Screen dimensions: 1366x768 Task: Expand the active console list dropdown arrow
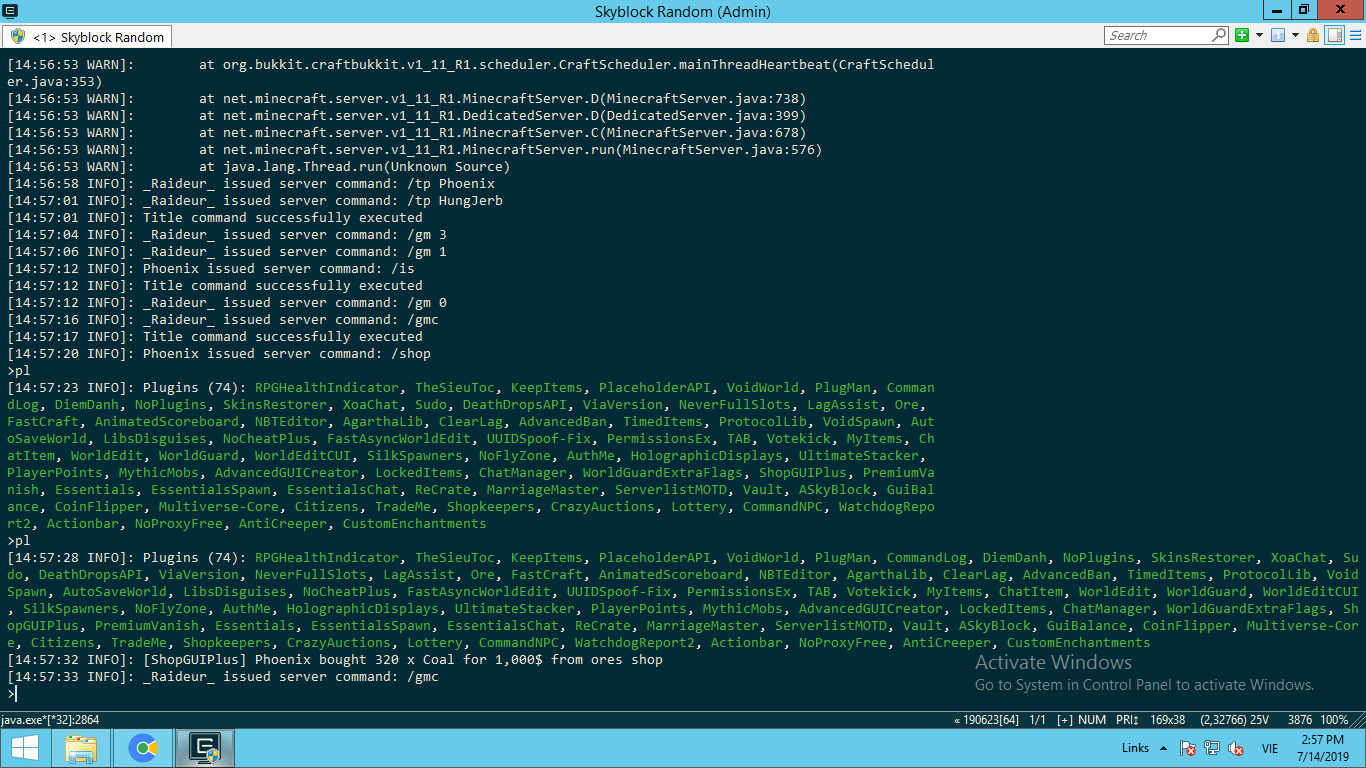click(x=1294, y=35)
